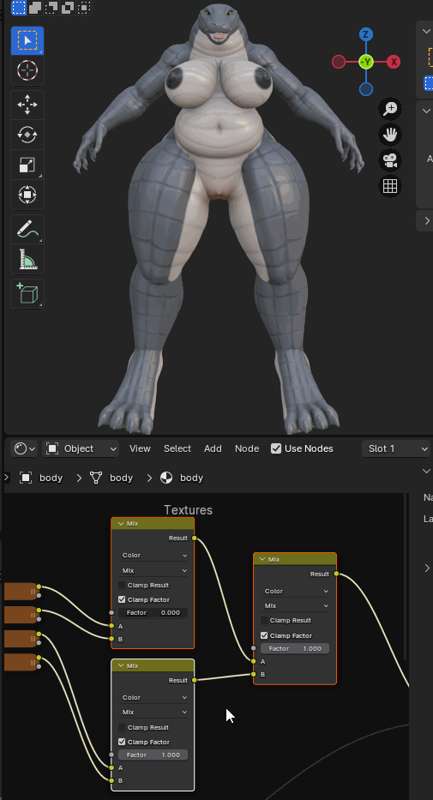Set selection mode to subtract
433x800 pixels.
(51, 7)
